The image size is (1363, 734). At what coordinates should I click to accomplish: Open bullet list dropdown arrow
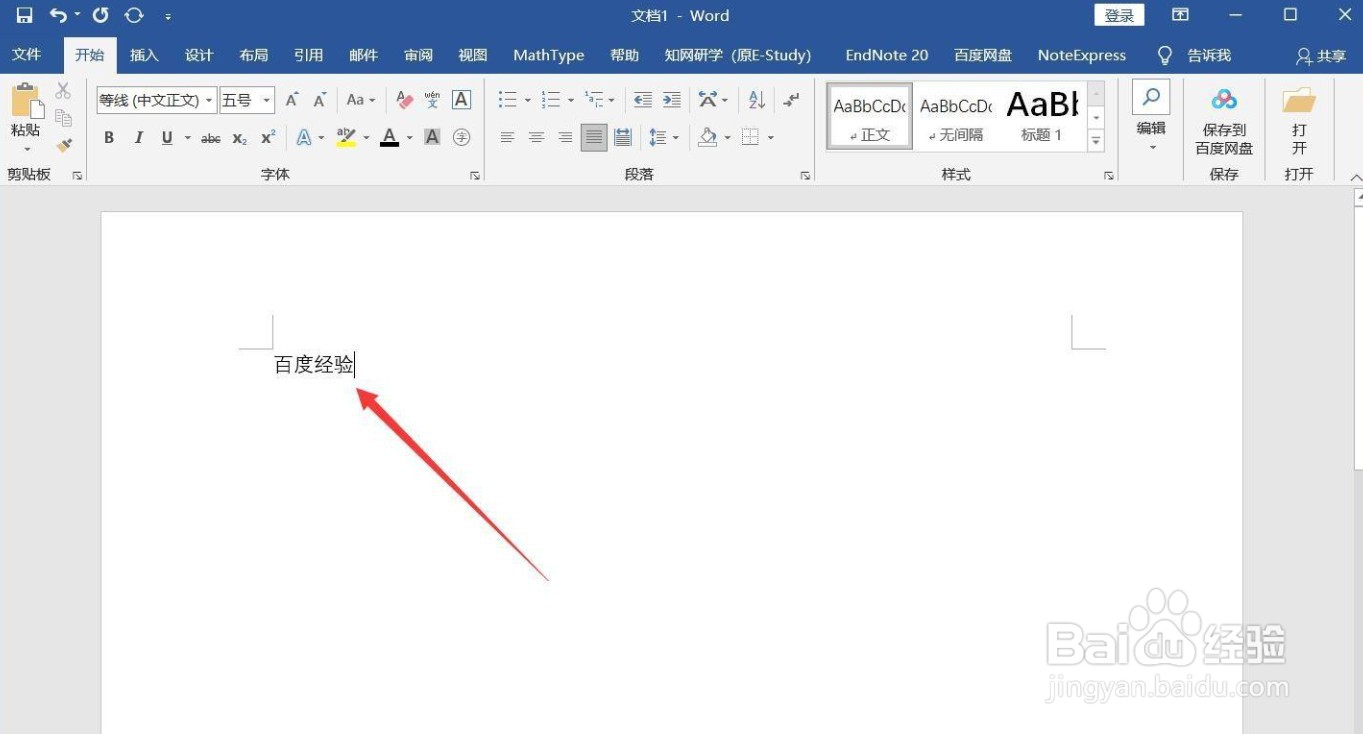pyautogui.click(x=527, y=100)
